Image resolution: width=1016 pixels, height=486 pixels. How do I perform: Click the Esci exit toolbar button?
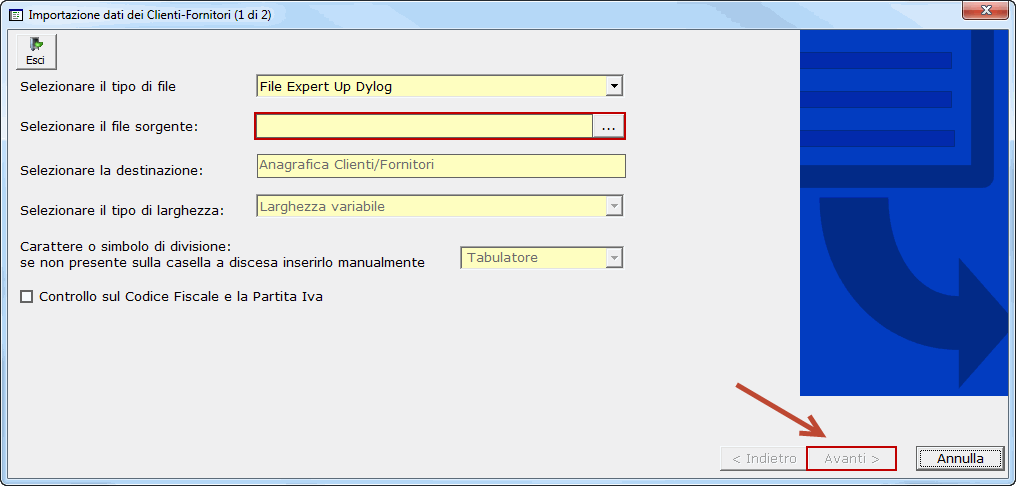(36, 51)
